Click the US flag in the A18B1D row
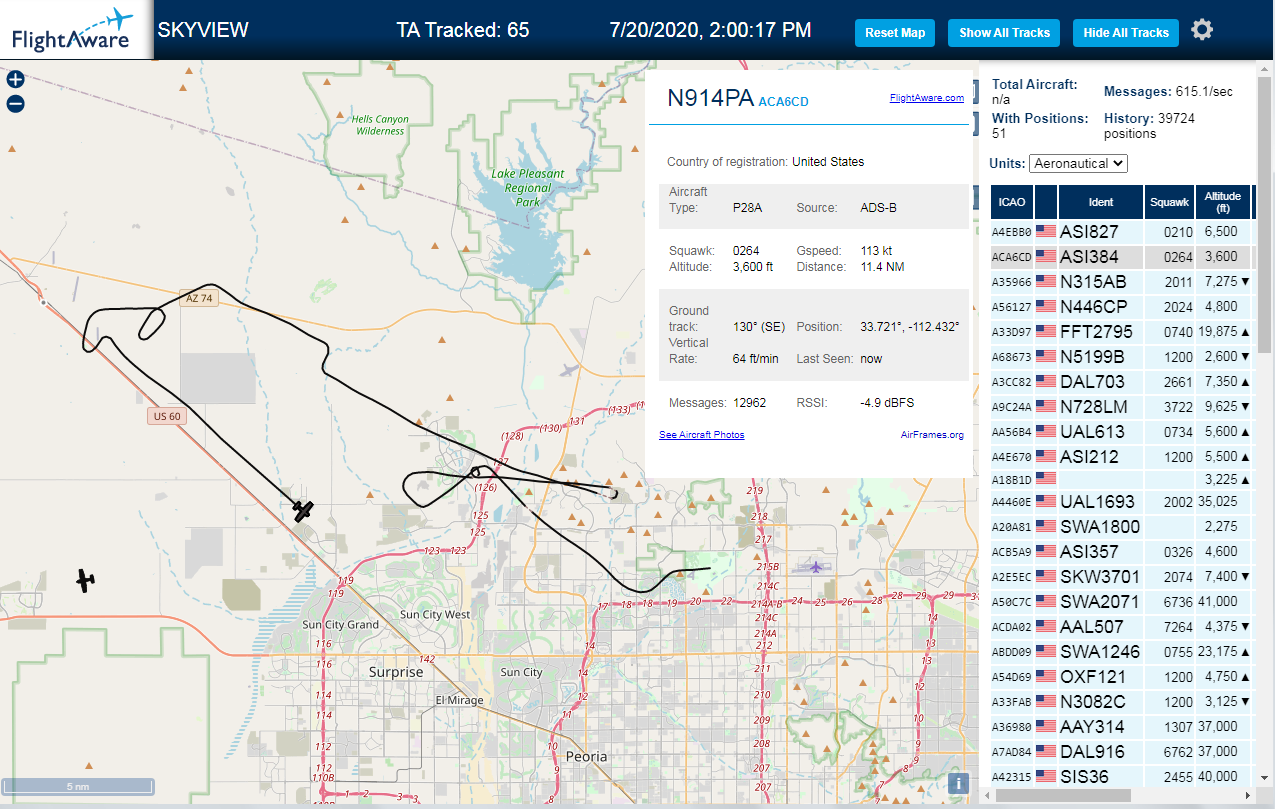 click(1046, 478)
